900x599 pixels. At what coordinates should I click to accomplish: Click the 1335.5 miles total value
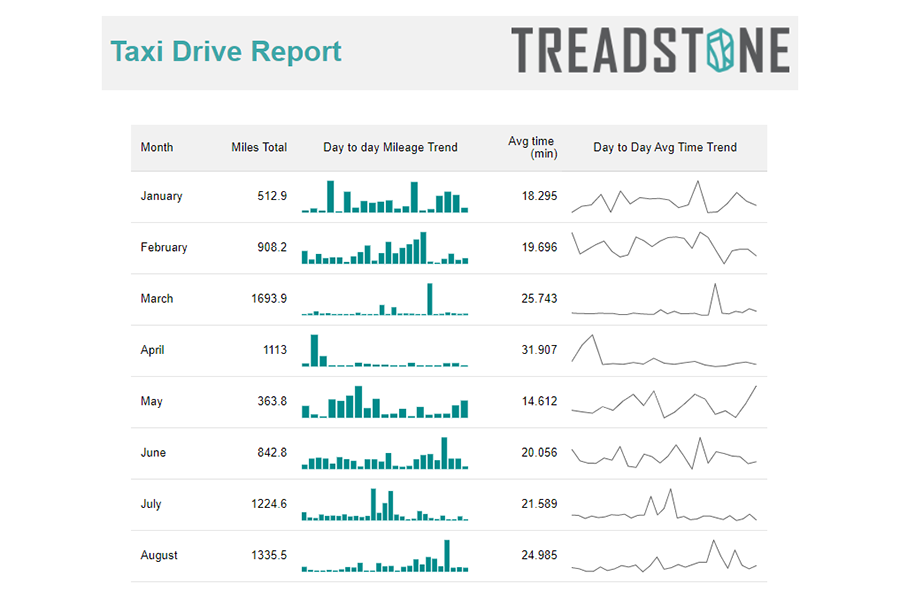(x=269, y=555)
